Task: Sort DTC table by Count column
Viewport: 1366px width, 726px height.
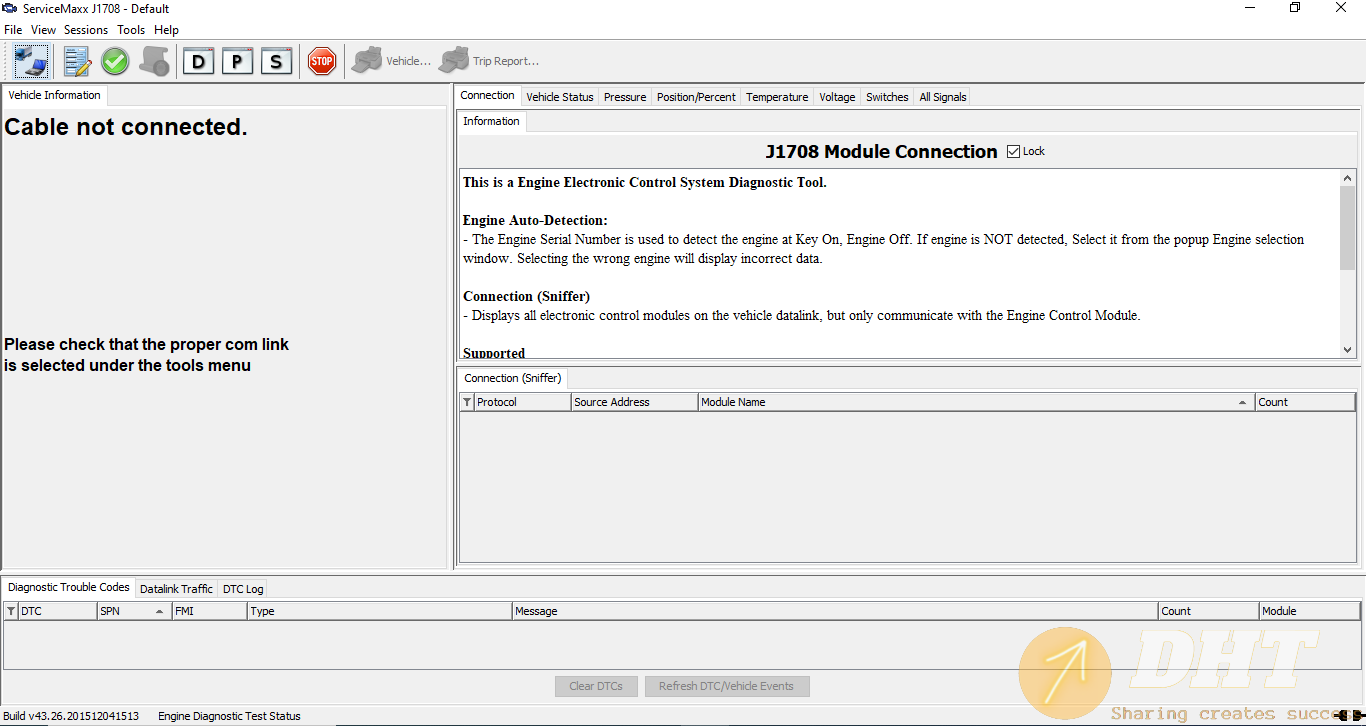Action: [1208, 611]
